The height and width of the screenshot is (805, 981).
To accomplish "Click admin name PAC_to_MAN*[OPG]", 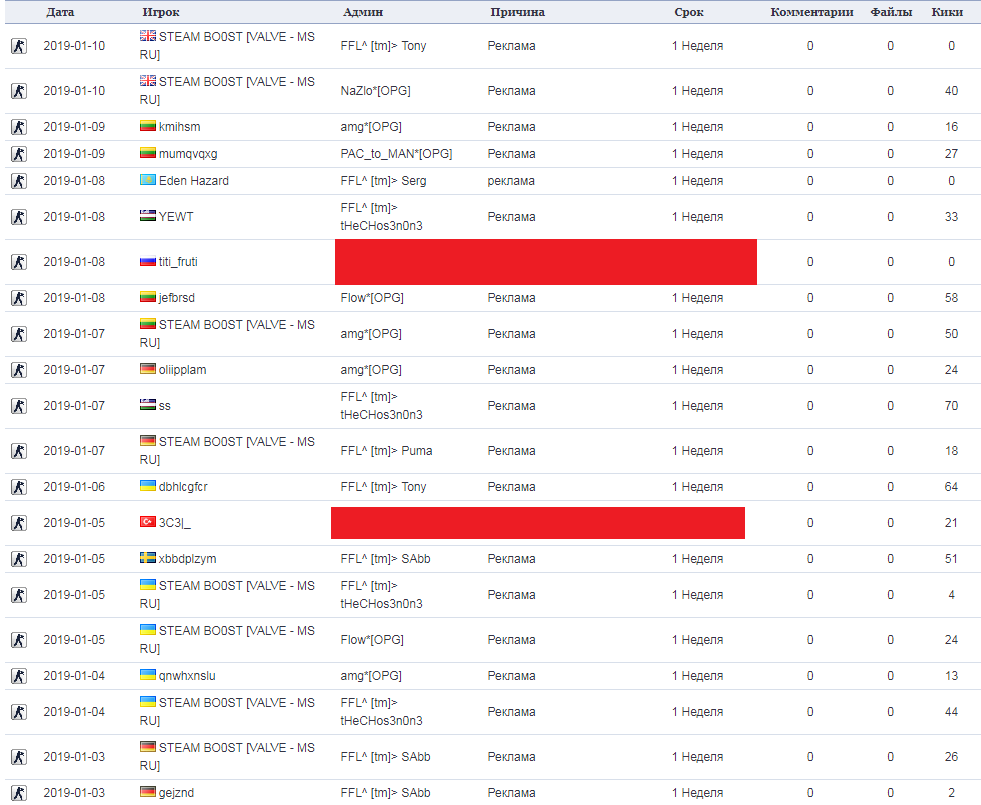I will coord(397,154).
